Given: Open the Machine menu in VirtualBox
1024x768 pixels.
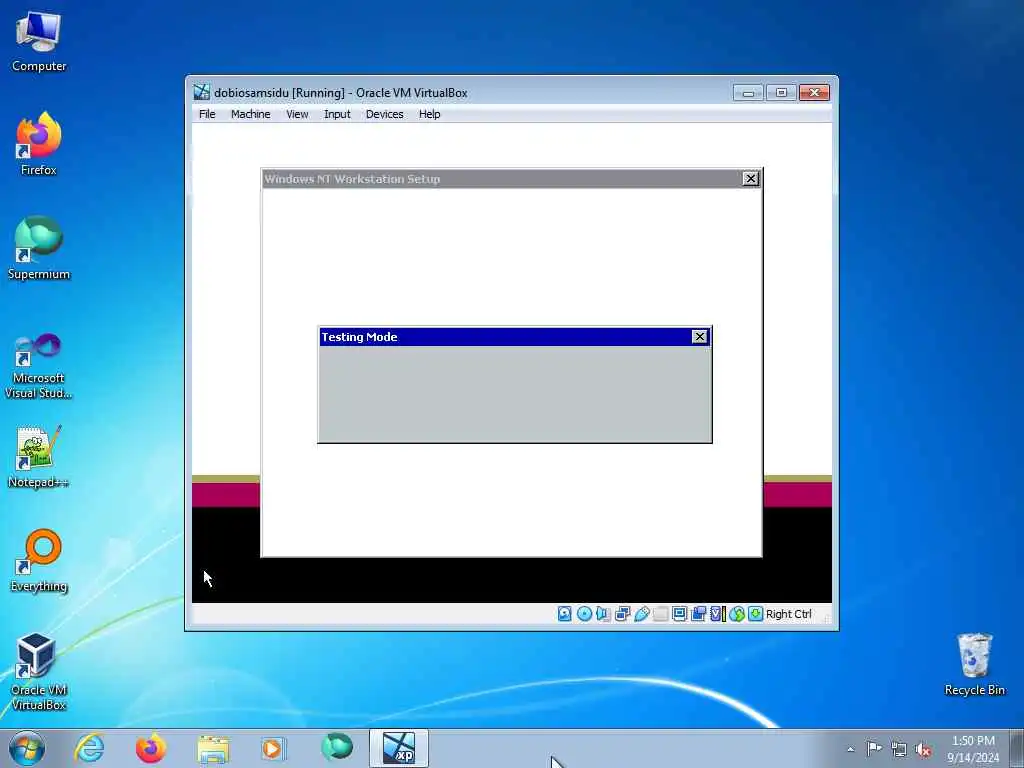Looking at the screenshot, I should pyautogui.click(x=251, y=114).
